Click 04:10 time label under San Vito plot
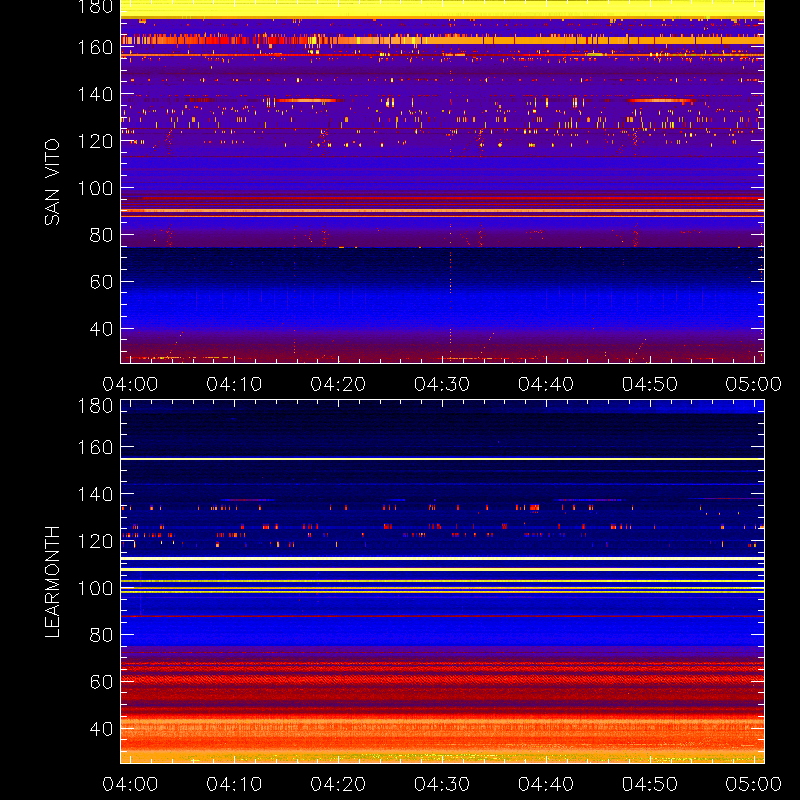 [234, 384]
